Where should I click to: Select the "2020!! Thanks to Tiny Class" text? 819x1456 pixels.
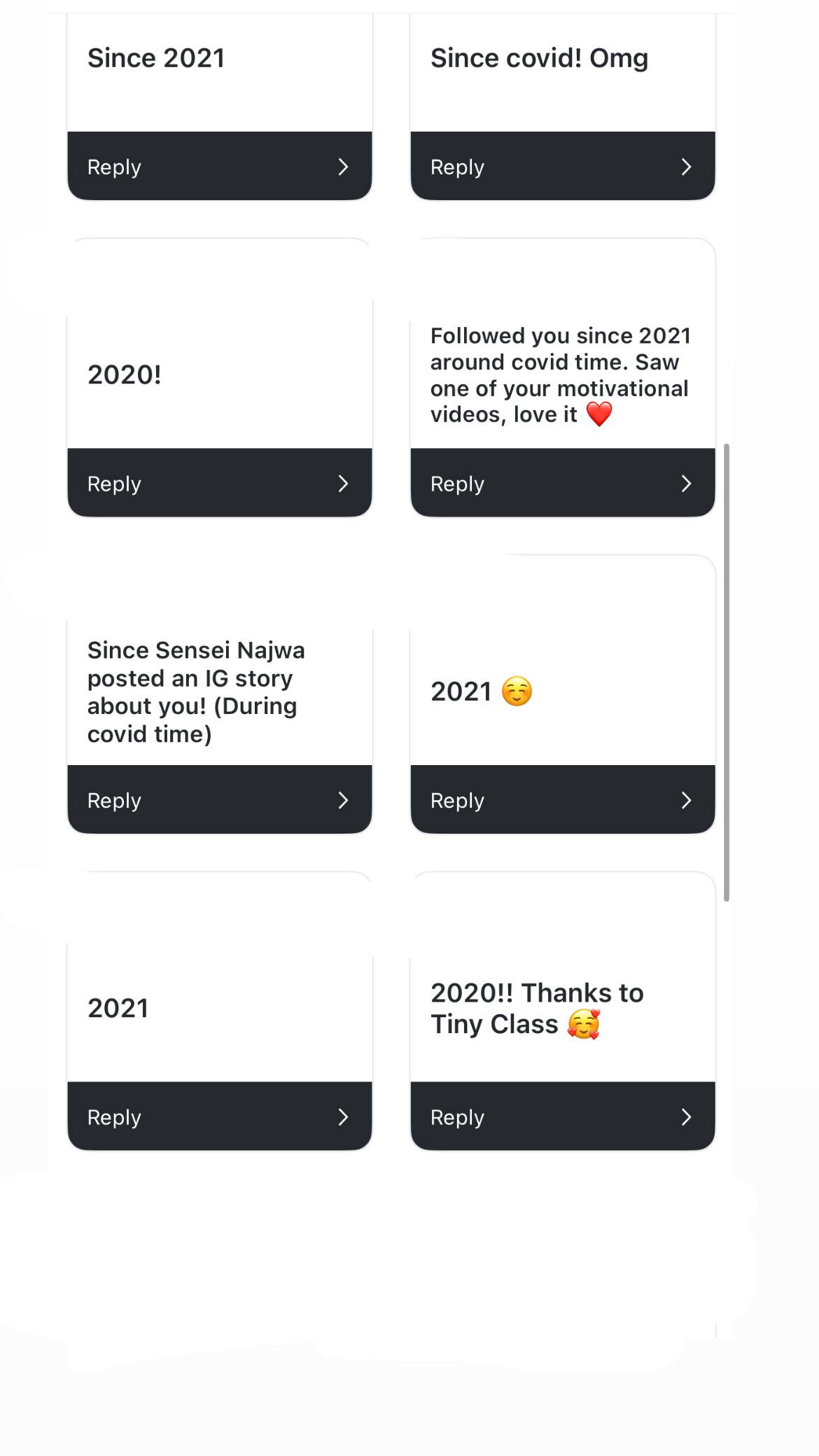click(x=536, y=1008)
